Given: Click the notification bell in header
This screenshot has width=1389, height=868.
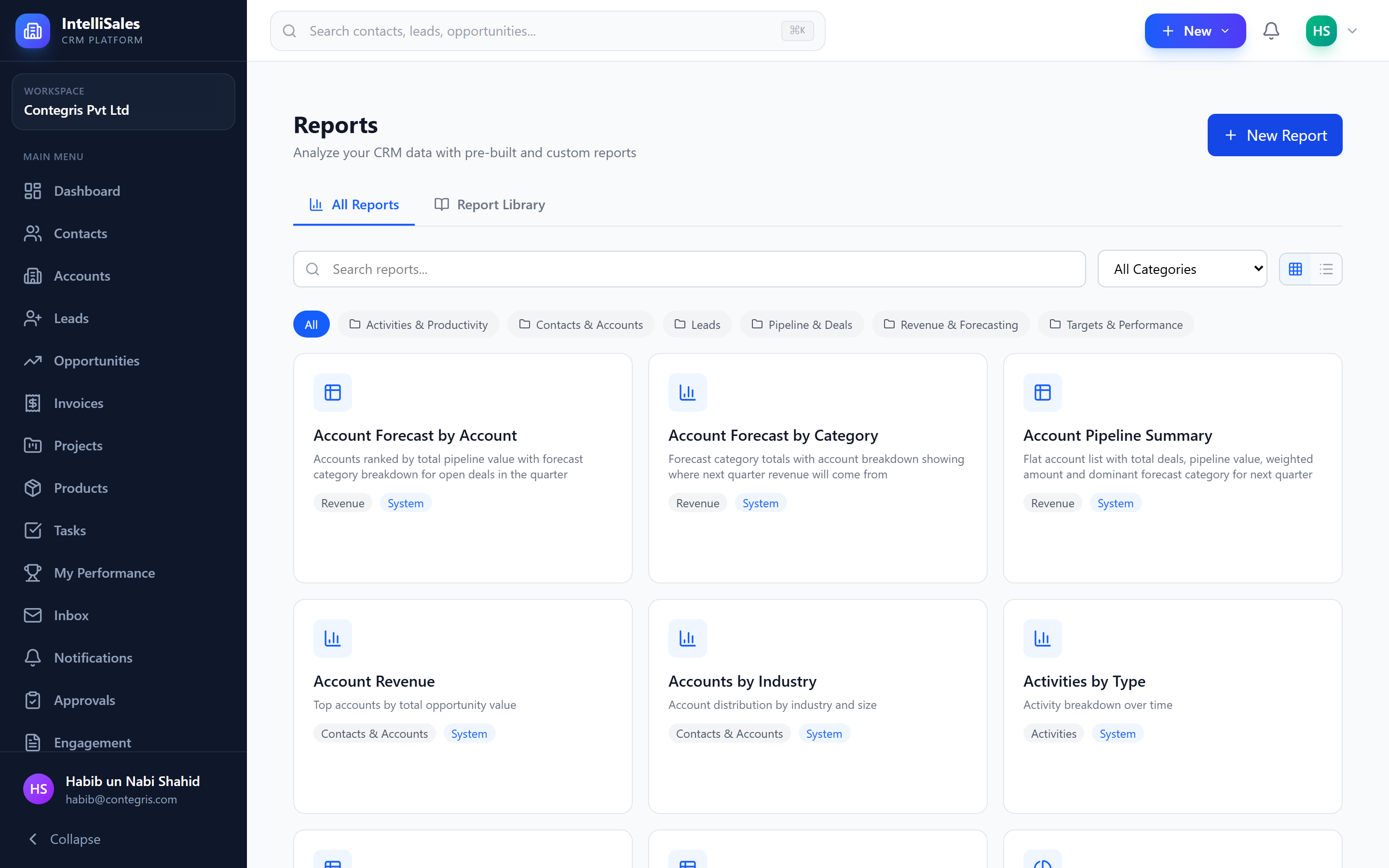Looking at the screenshot, I should pos(1271,30).
